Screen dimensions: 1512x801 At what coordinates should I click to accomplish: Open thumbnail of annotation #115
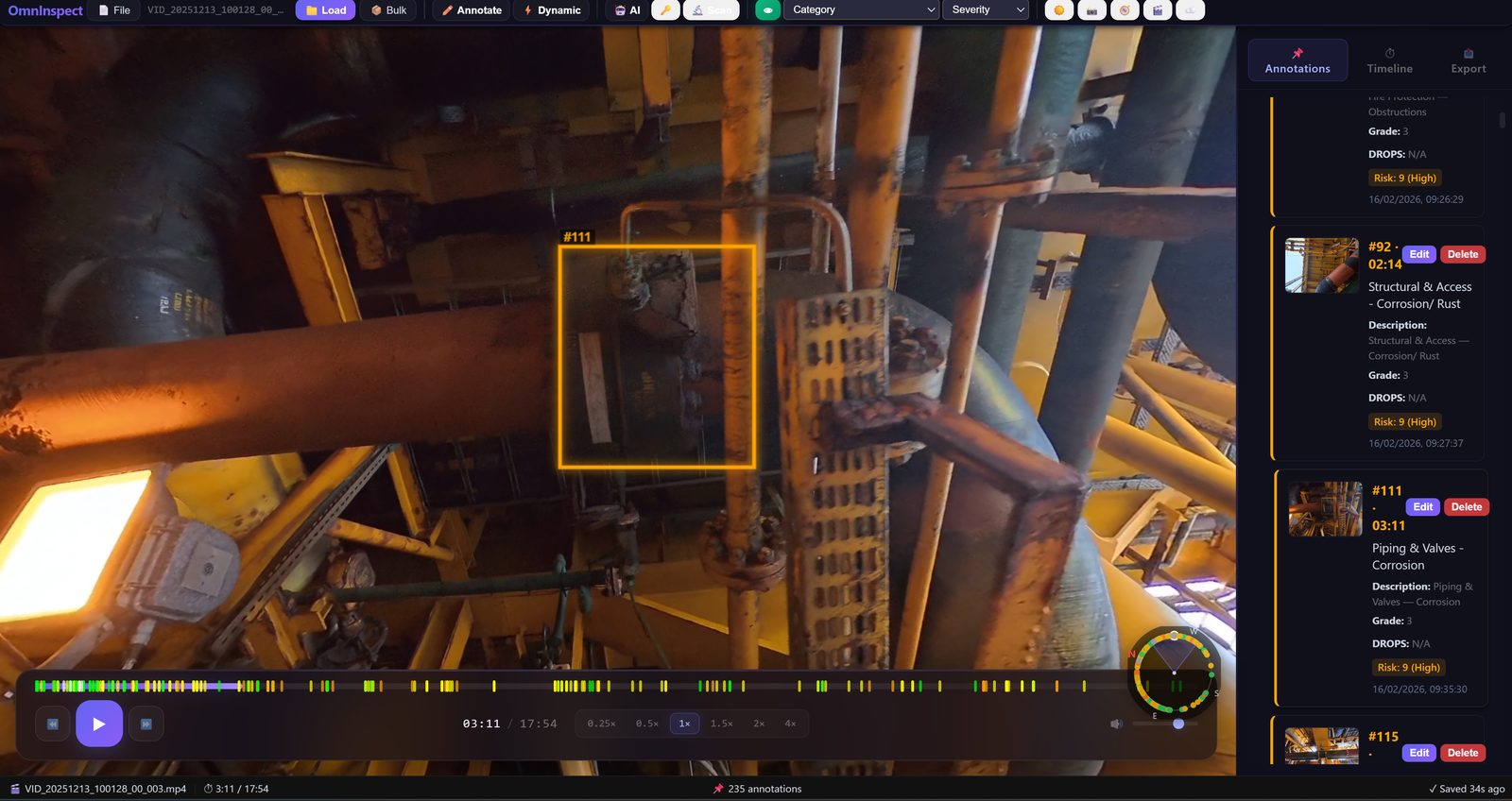pos(1322,746)
